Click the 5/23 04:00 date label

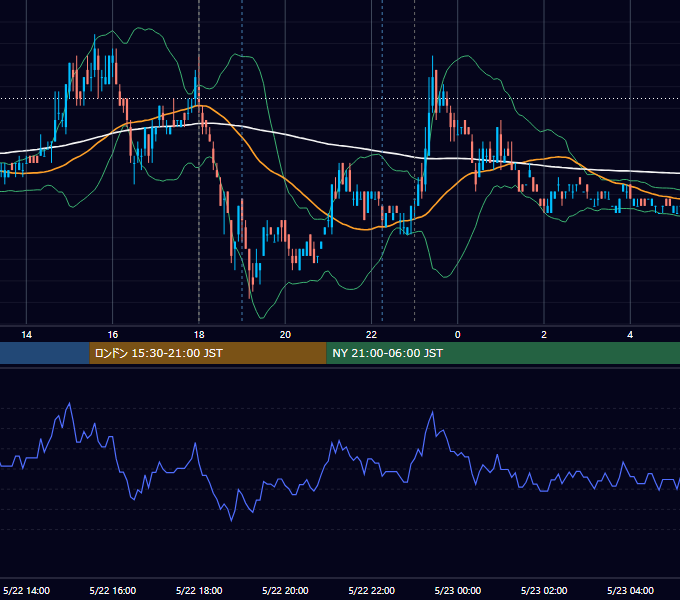630,590
